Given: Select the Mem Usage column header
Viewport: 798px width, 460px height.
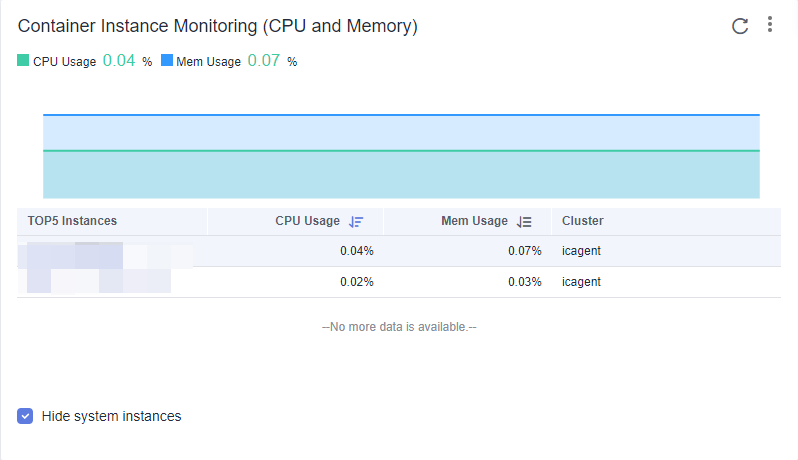Looking at the screenshot, I should (x=474, y=221).
